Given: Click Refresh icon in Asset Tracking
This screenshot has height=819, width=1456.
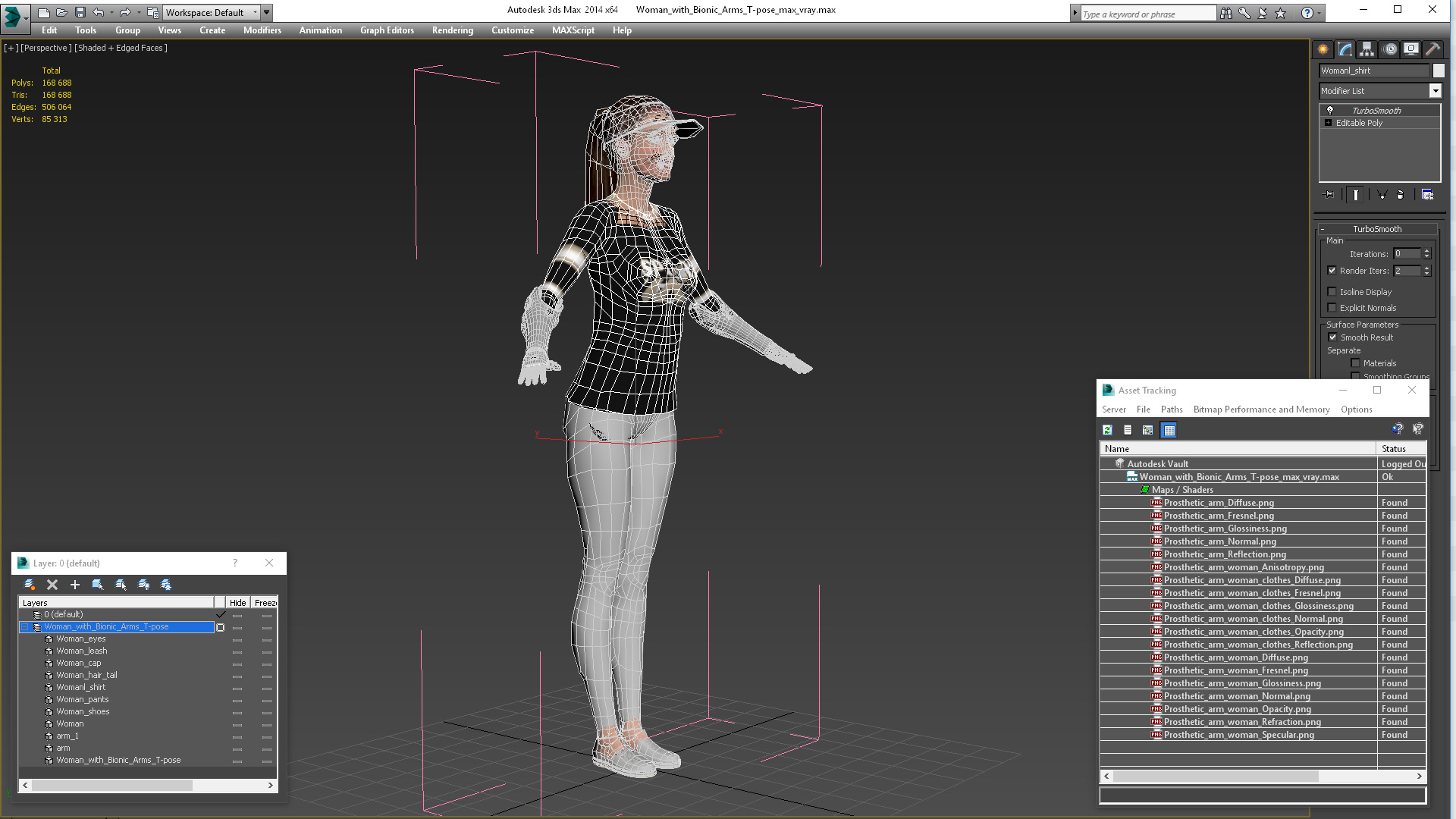Looking at the screenshot, I should [1107, 430].
